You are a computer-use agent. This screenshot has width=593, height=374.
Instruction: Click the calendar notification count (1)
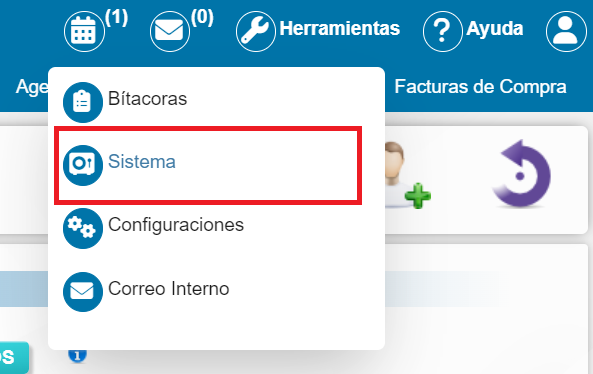click(x=117, y=17)
